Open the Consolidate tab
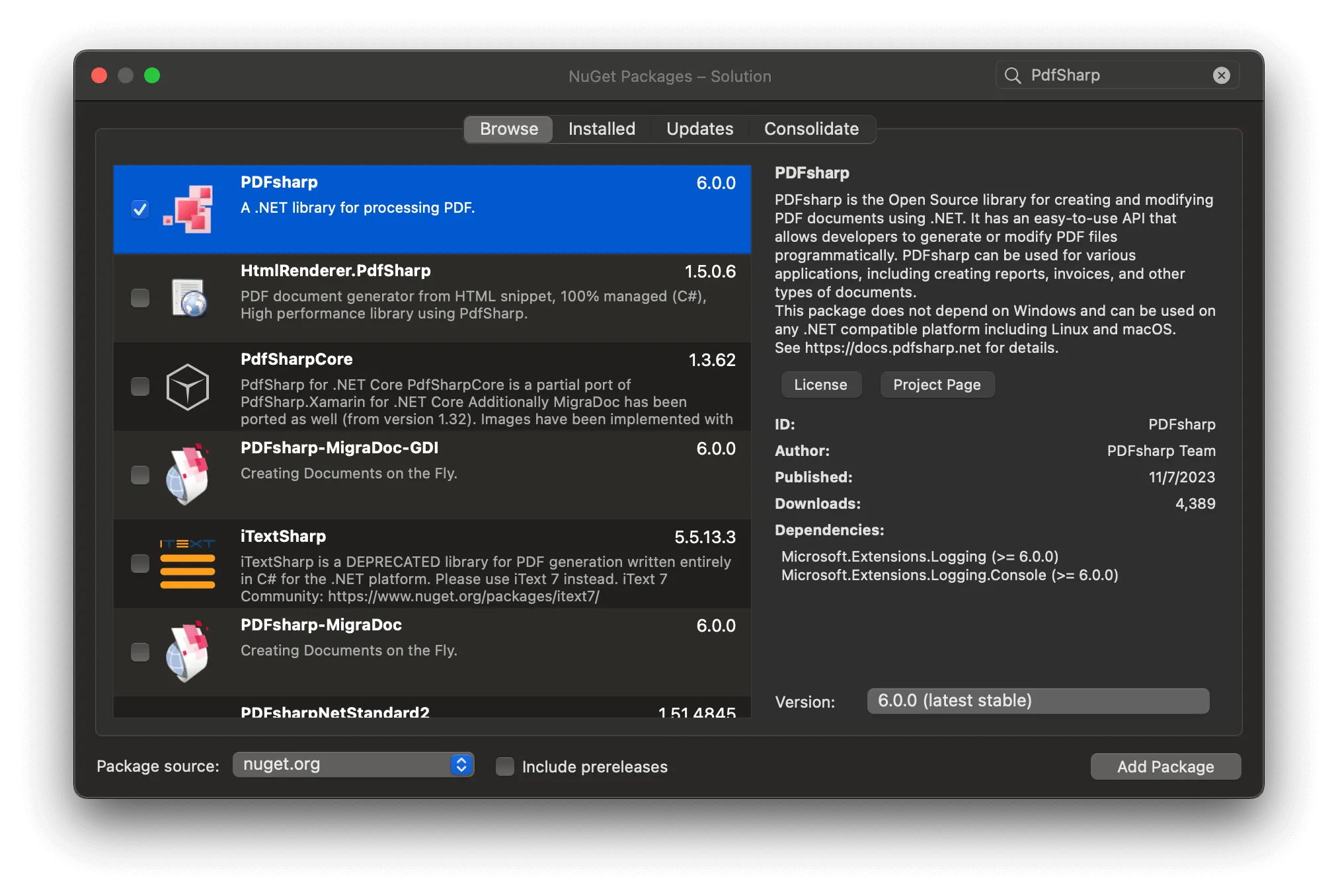This screenshot has height=896, width=1338. click(811, 129)
